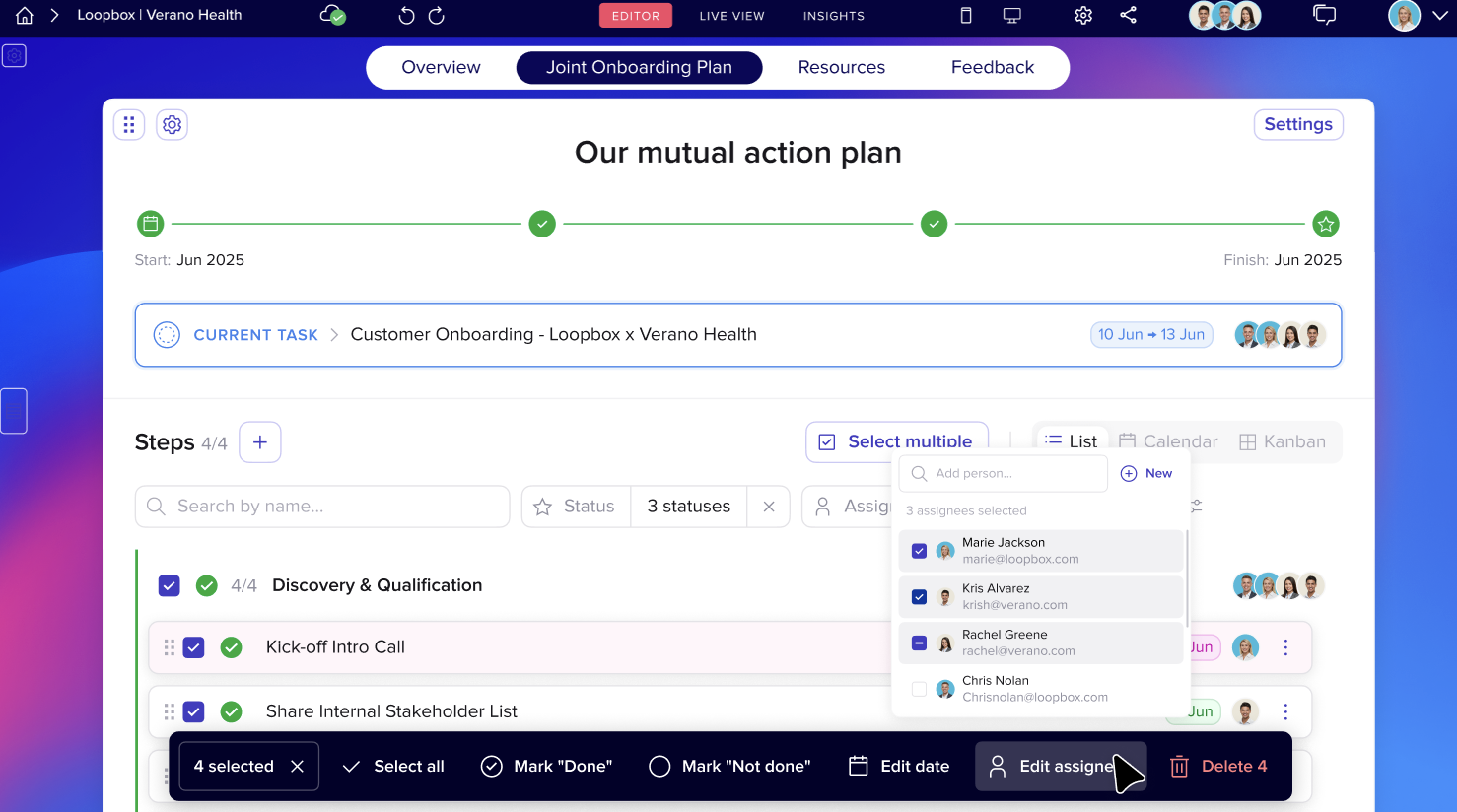Viewport: 1457px width, 812px height.
Task: Open the Status filter dropdown
Action: click(x=577, y=507)
